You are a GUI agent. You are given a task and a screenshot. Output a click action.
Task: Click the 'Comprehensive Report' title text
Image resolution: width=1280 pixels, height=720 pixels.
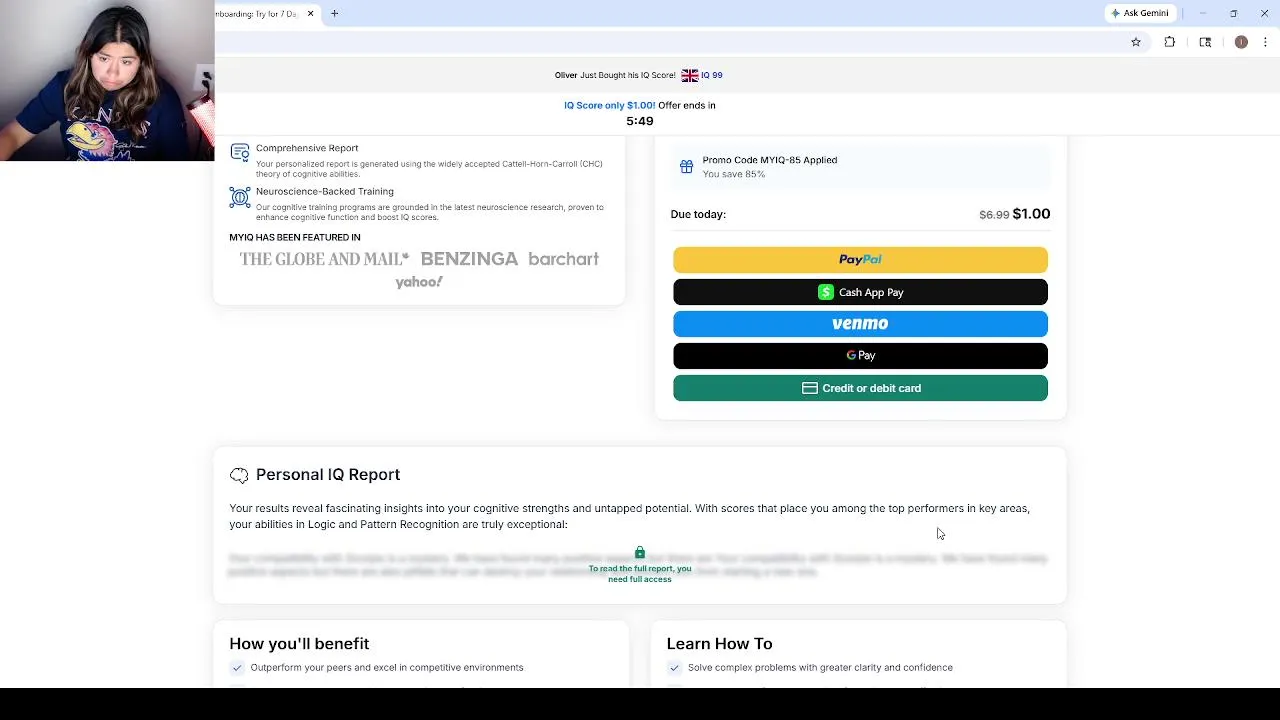click(x=307, y=148)
